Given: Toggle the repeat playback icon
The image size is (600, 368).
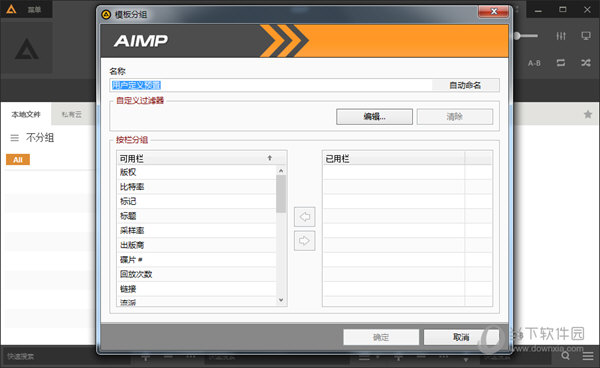Looking at the screenshot, I should (x=561, y=63).
